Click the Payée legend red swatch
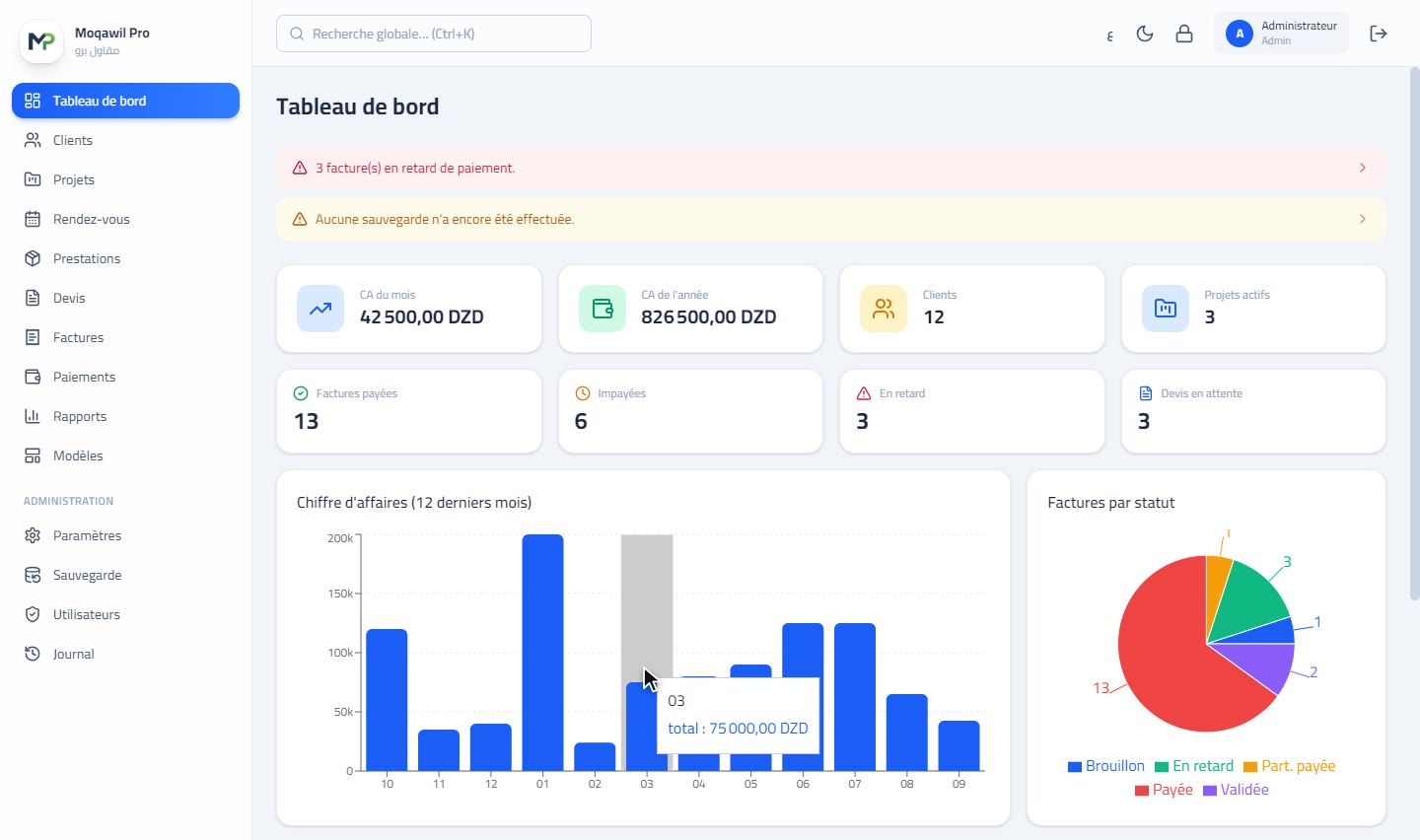This screenshot has width=1420, height=840. coord(1142,791)
